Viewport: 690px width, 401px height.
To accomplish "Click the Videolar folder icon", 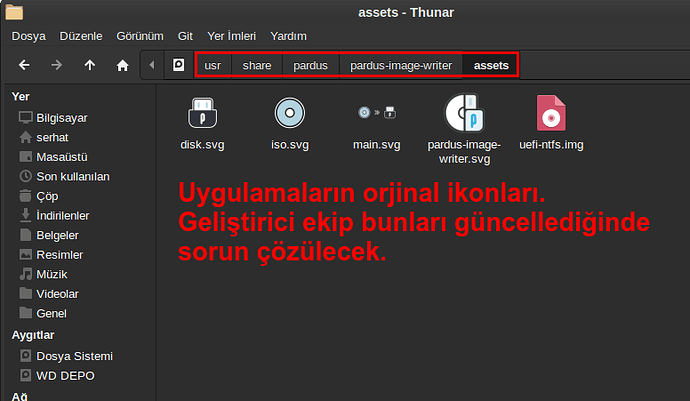I will (x=26, y=293).
